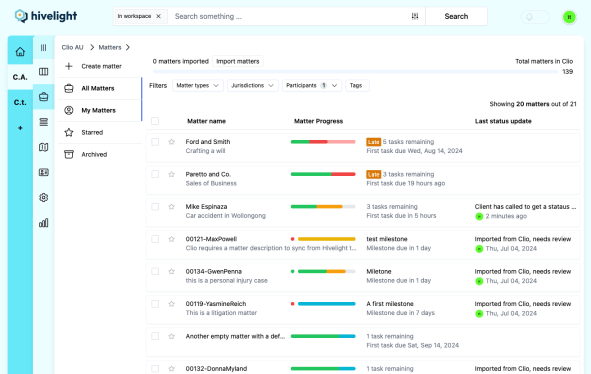Open the Jurisdictions filter dropdown
This screenshot has width=591, height=374.
tap(253, 86)
